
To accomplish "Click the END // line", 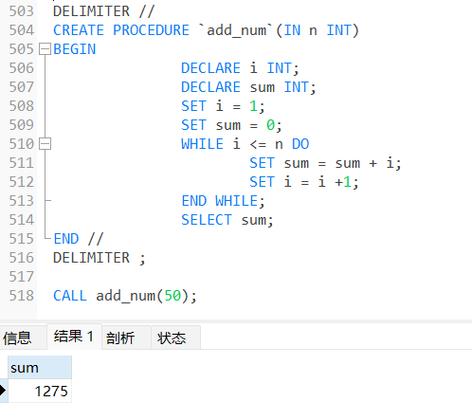I will 79,239.
